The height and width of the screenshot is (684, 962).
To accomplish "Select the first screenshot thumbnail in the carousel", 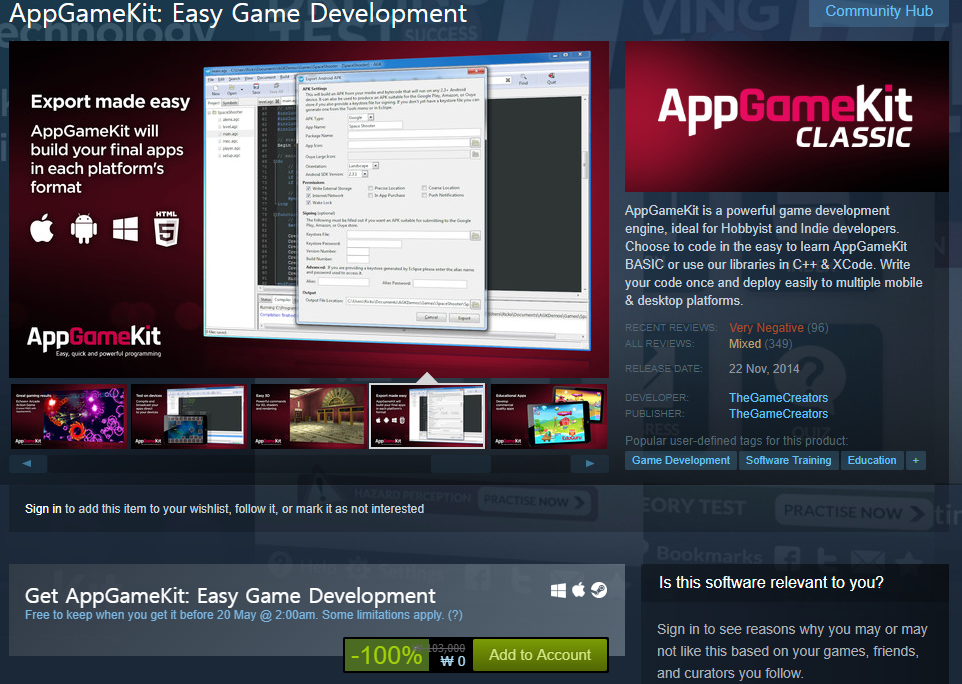I will click(69, 415).
